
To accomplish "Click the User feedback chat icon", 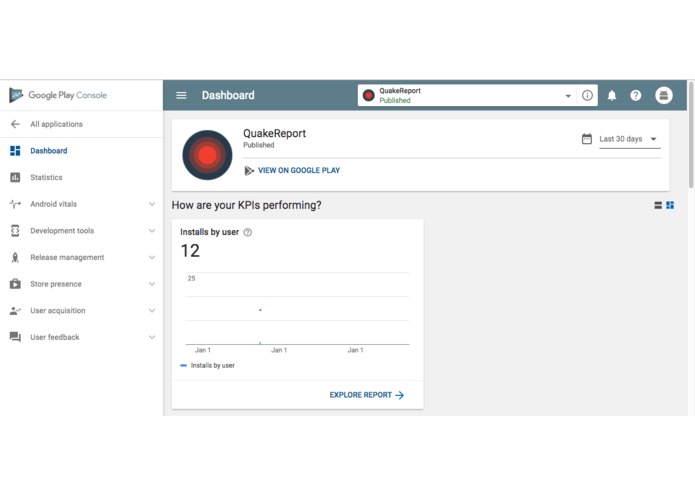I will [15, 337].
